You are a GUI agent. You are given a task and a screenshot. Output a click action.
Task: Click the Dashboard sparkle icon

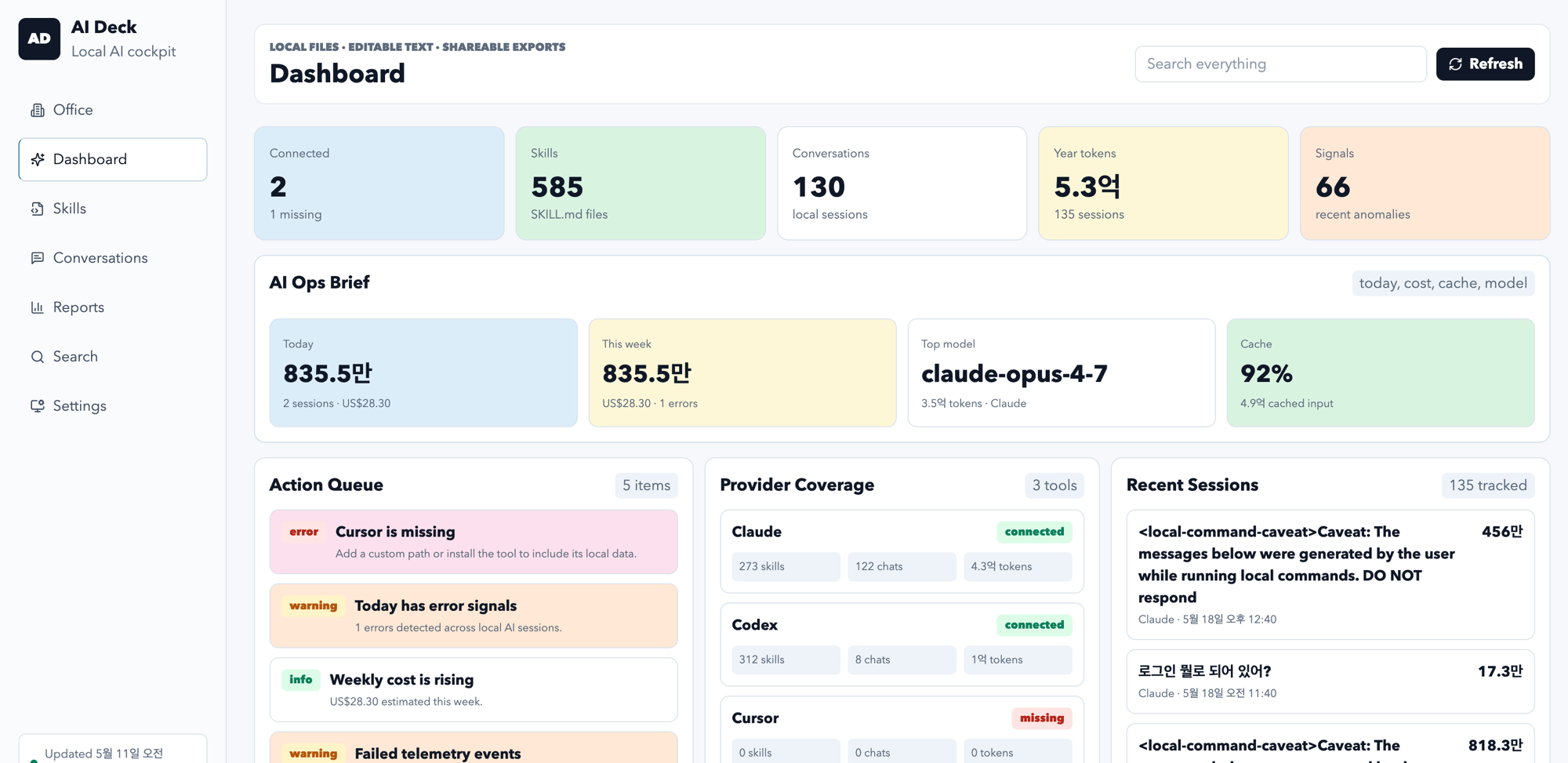click(x=37, y=160)
